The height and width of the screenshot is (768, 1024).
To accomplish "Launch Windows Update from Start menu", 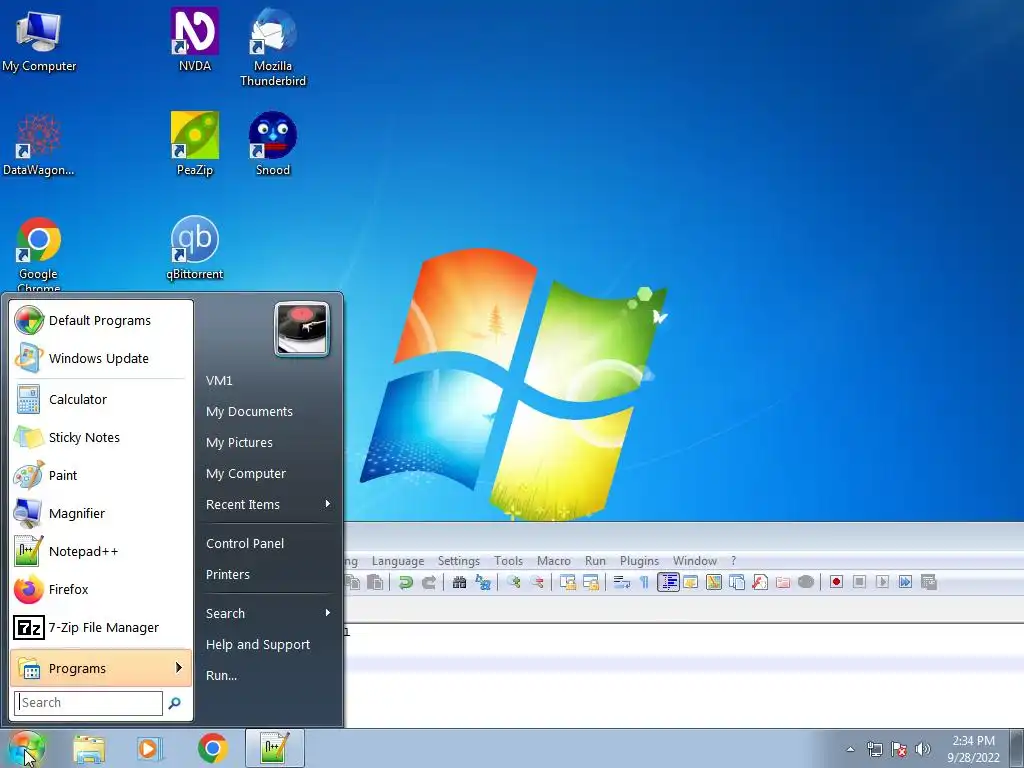I will [101, 359].
